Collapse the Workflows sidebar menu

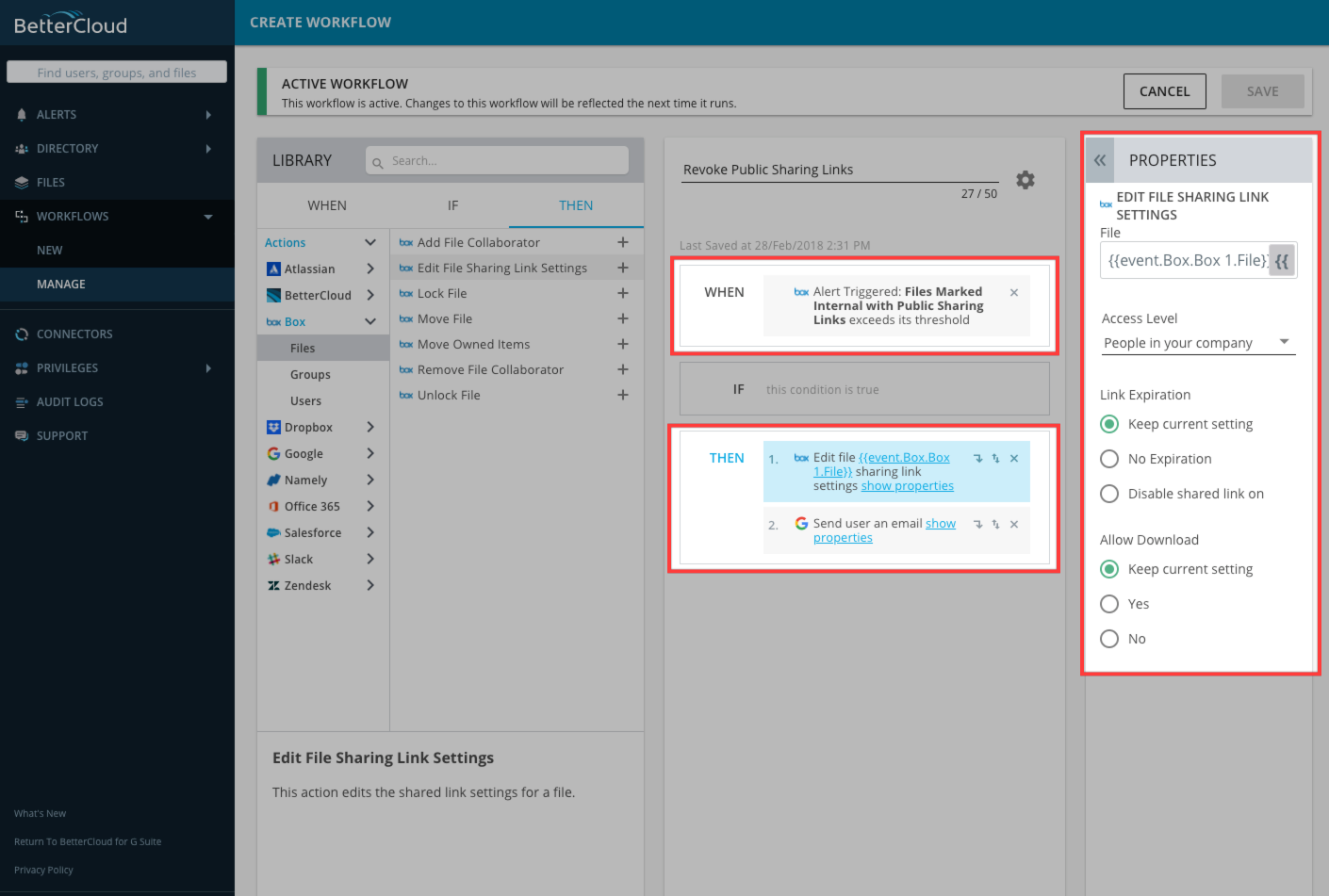[208, 217]
